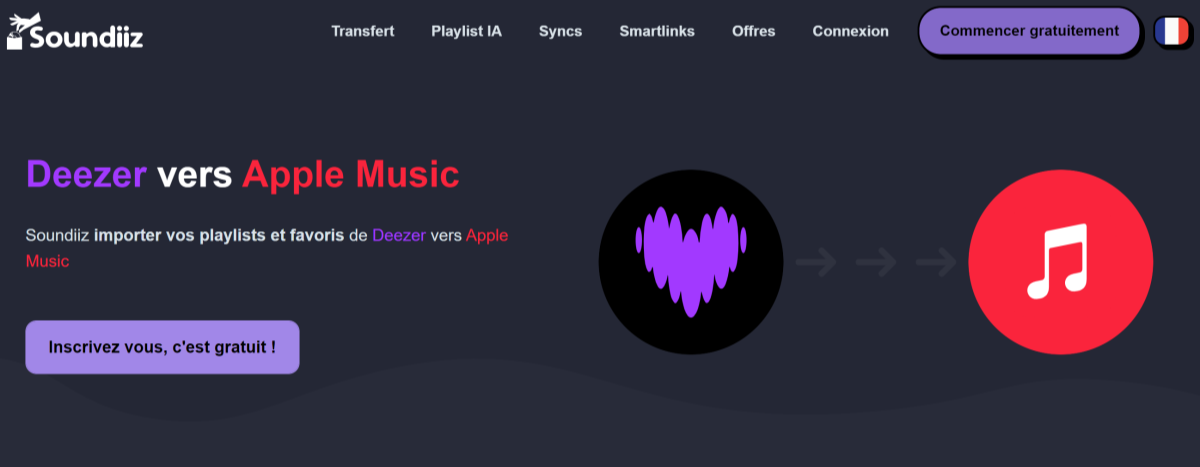Screen dimensions: 1200x467
Task: Click the Commencer gratuitement button
Action: coord(1029,31)
